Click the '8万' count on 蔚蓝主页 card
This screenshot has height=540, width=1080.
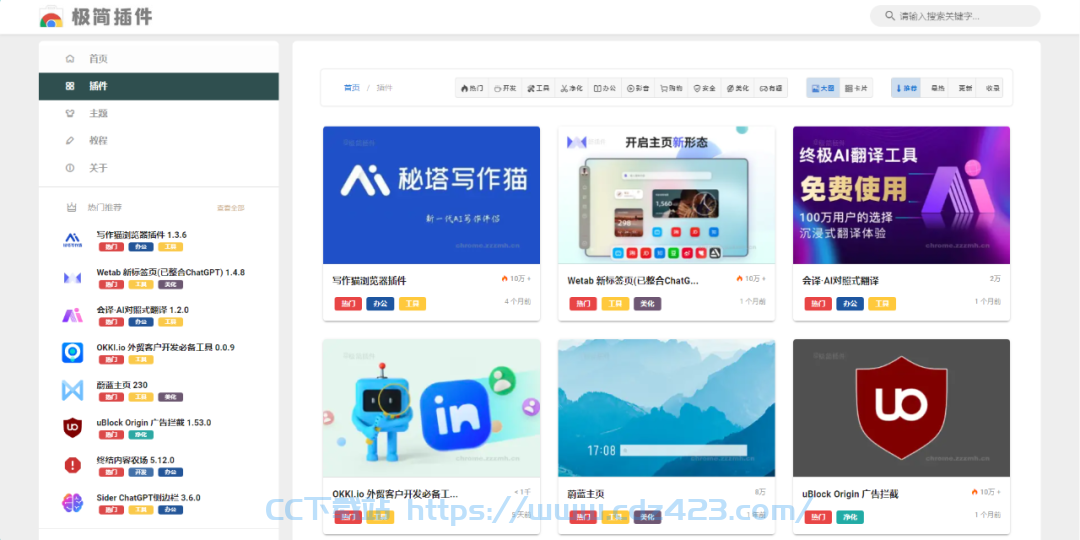click(x=760, y=492)
